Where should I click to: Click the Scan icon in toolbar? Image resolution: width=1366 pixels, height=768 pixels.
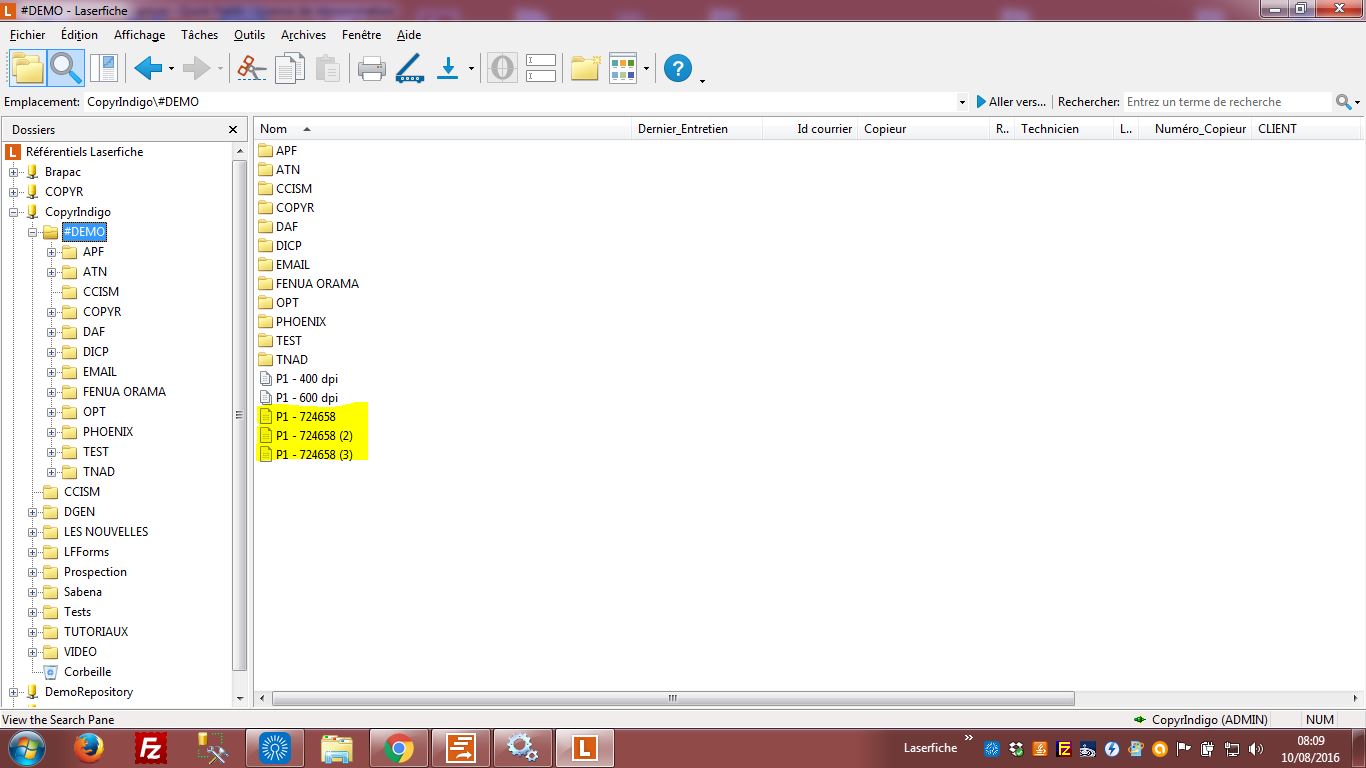[x=410, y=68]
